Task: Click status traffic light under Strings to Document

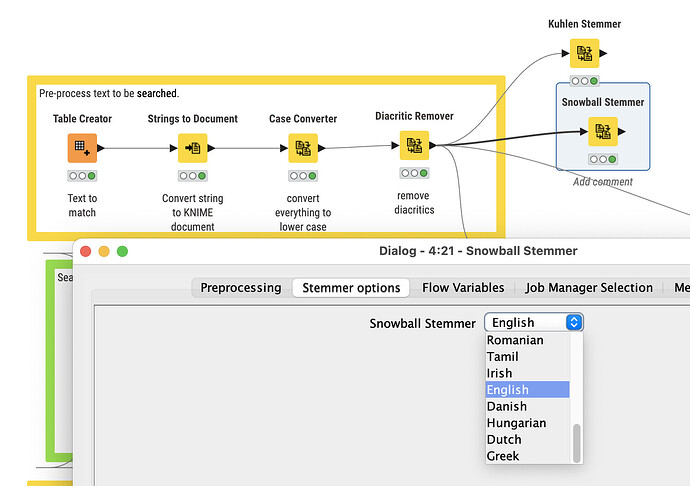Action: [x=193, y=176]
